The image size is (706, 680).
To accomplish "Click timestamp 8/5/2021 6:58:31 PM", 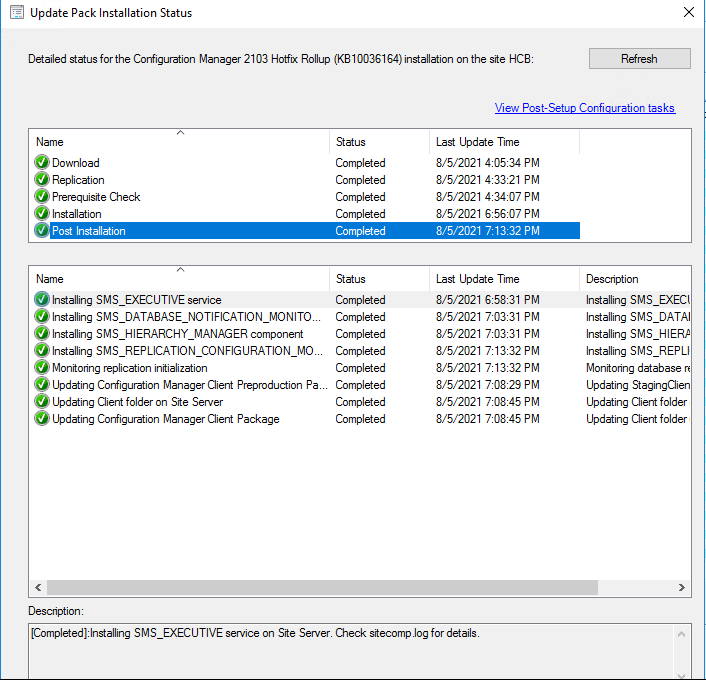I will click(488, 299).
